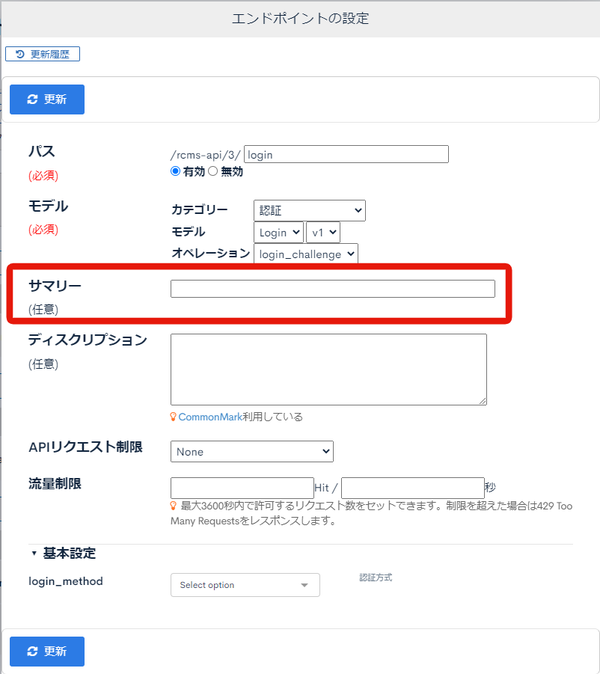Viewport: 600px width, 674px height.
Task: Click the bottom 更新 update button
Action: click(47, 651)
